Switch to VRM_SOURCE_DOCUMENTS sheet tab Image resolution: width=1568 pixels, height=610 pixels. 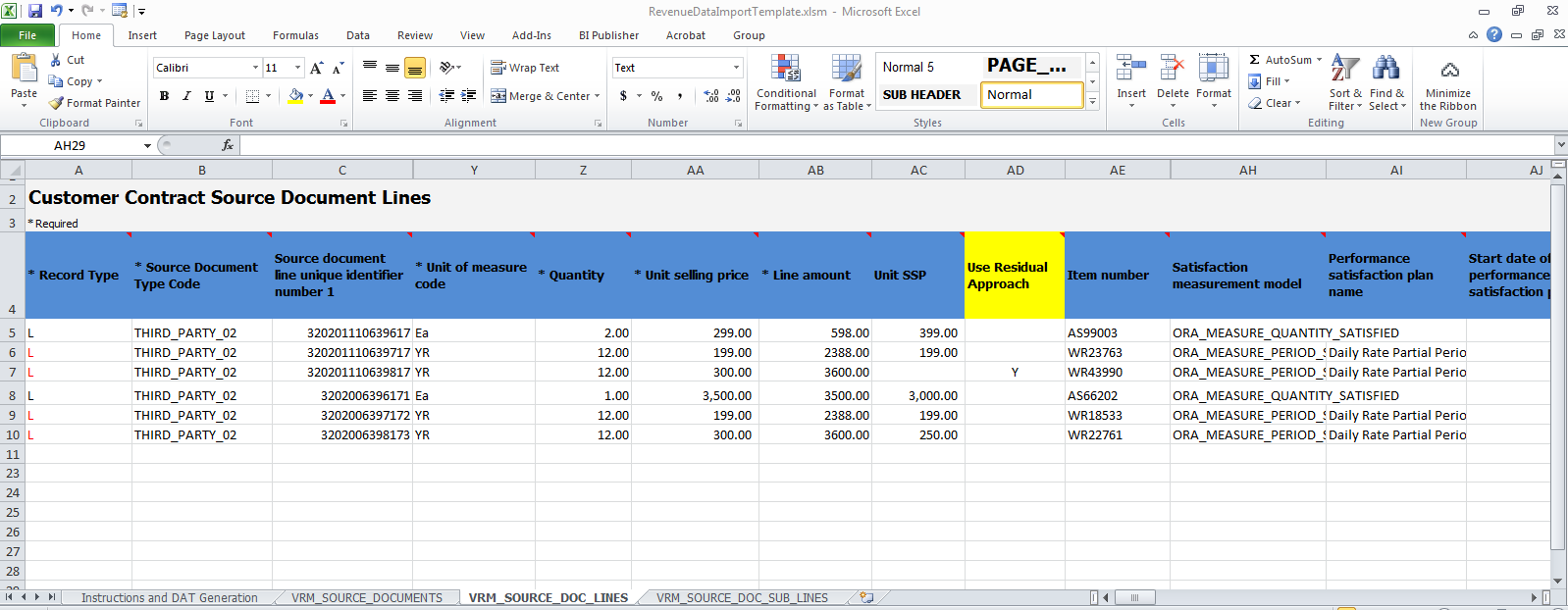366,597
